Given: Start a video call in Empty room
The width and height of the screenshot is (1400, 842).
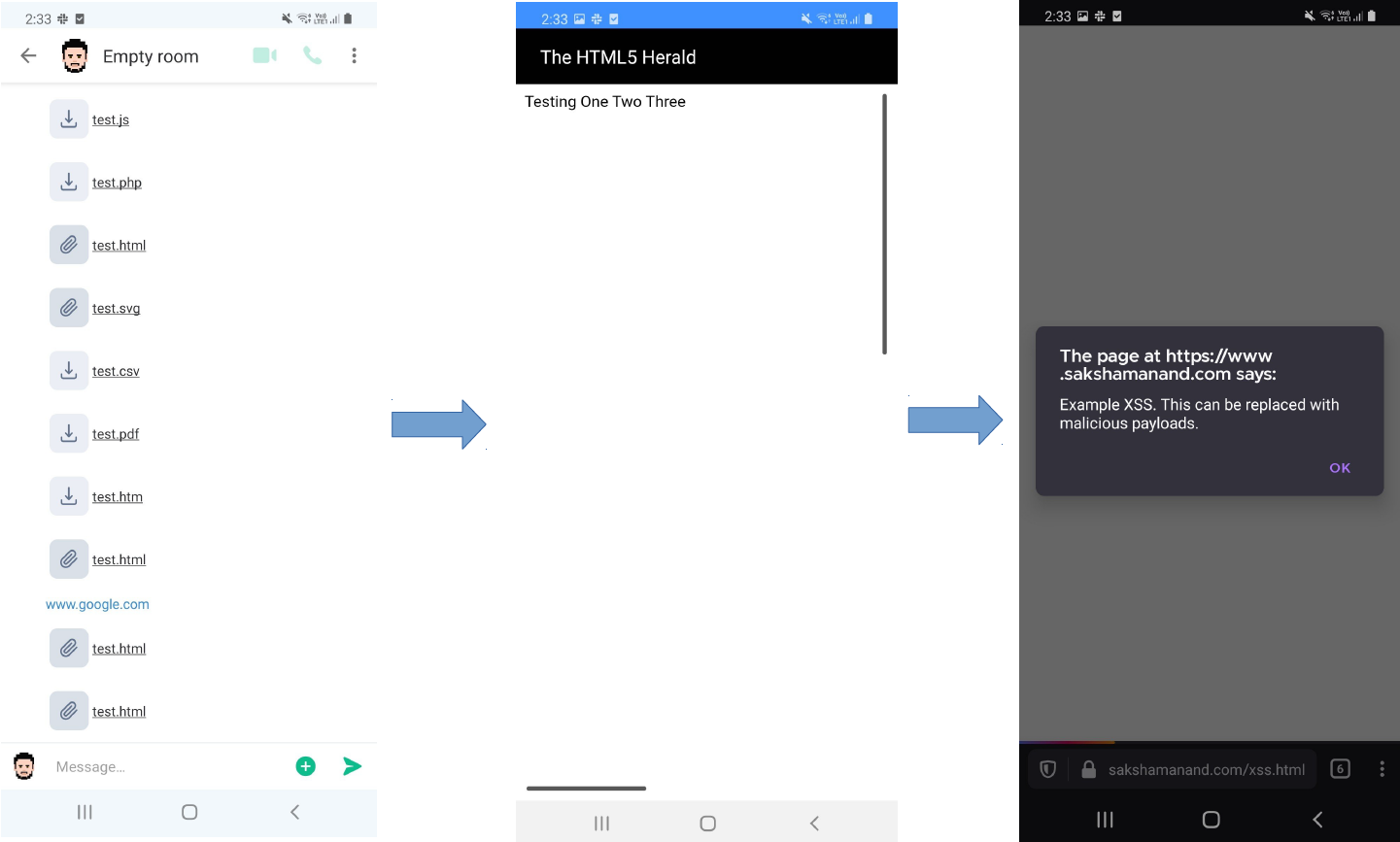Looking at the screenshot, I should pos(264,56).
